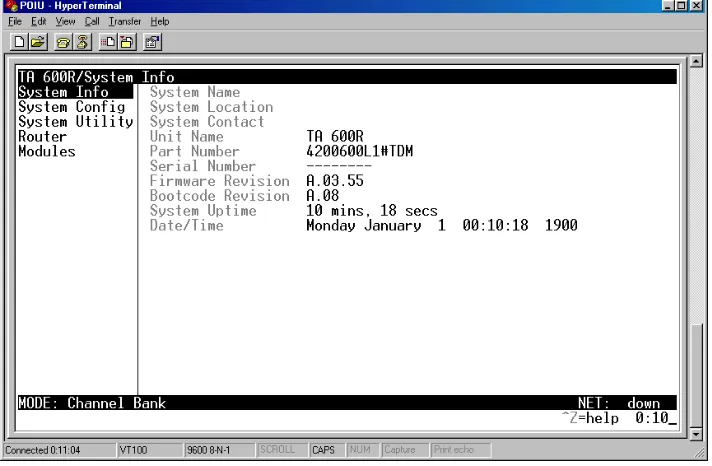Select System Info in terminal menu

76,92
